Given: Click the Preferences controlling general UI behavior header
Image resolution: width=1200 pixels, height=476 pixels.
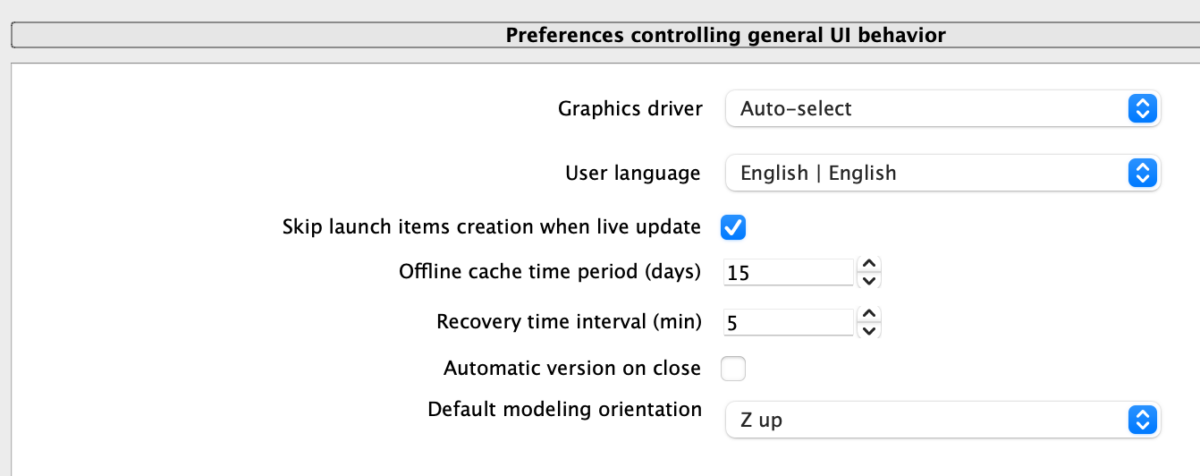Looking at the screenshot, I should click(725, 36).
